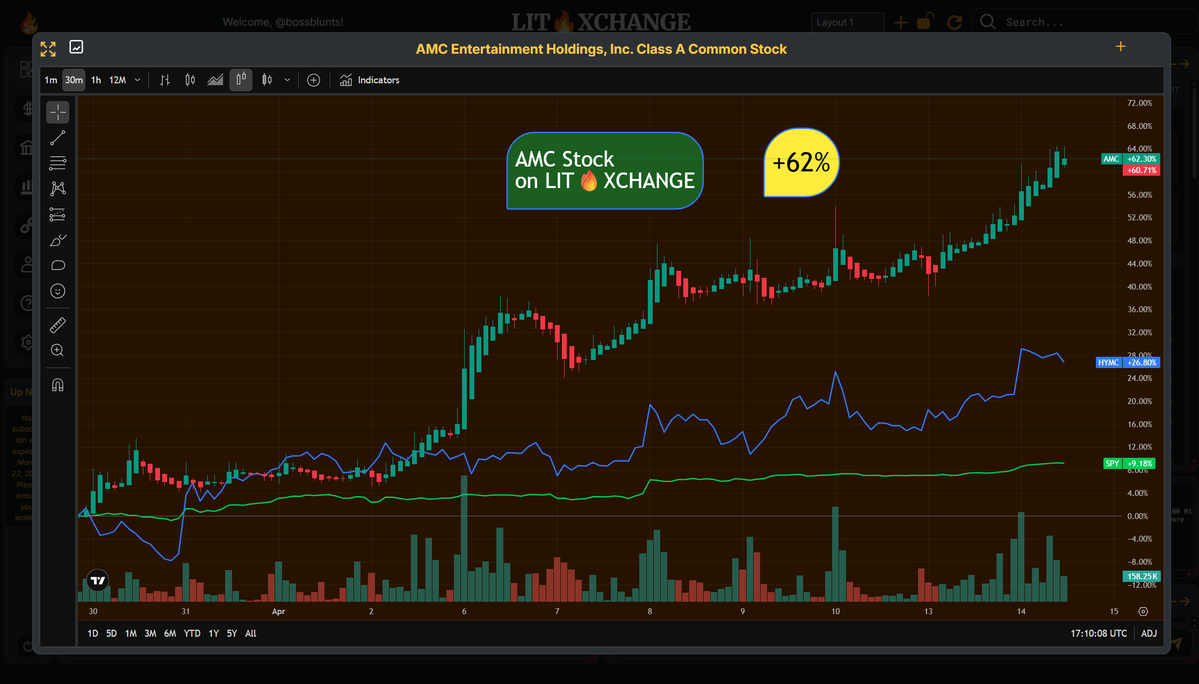Viewport: 1199px width, 684px height.
Task: Open the emoji icons tool
Action: tap(57, 291)
